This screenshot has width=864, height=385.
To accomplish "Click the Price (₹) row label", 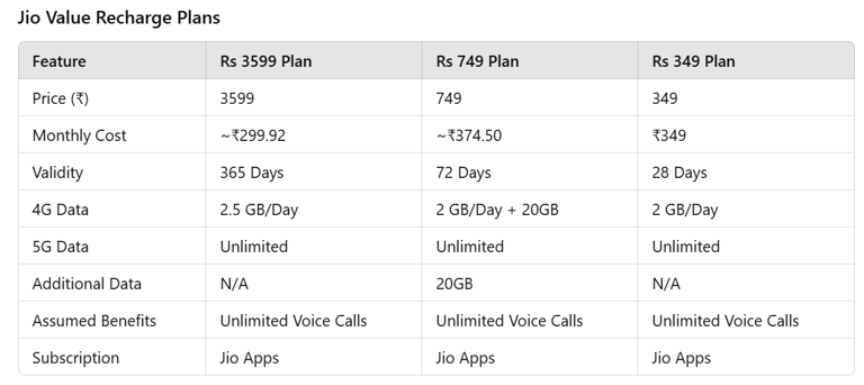I will 60,99.
